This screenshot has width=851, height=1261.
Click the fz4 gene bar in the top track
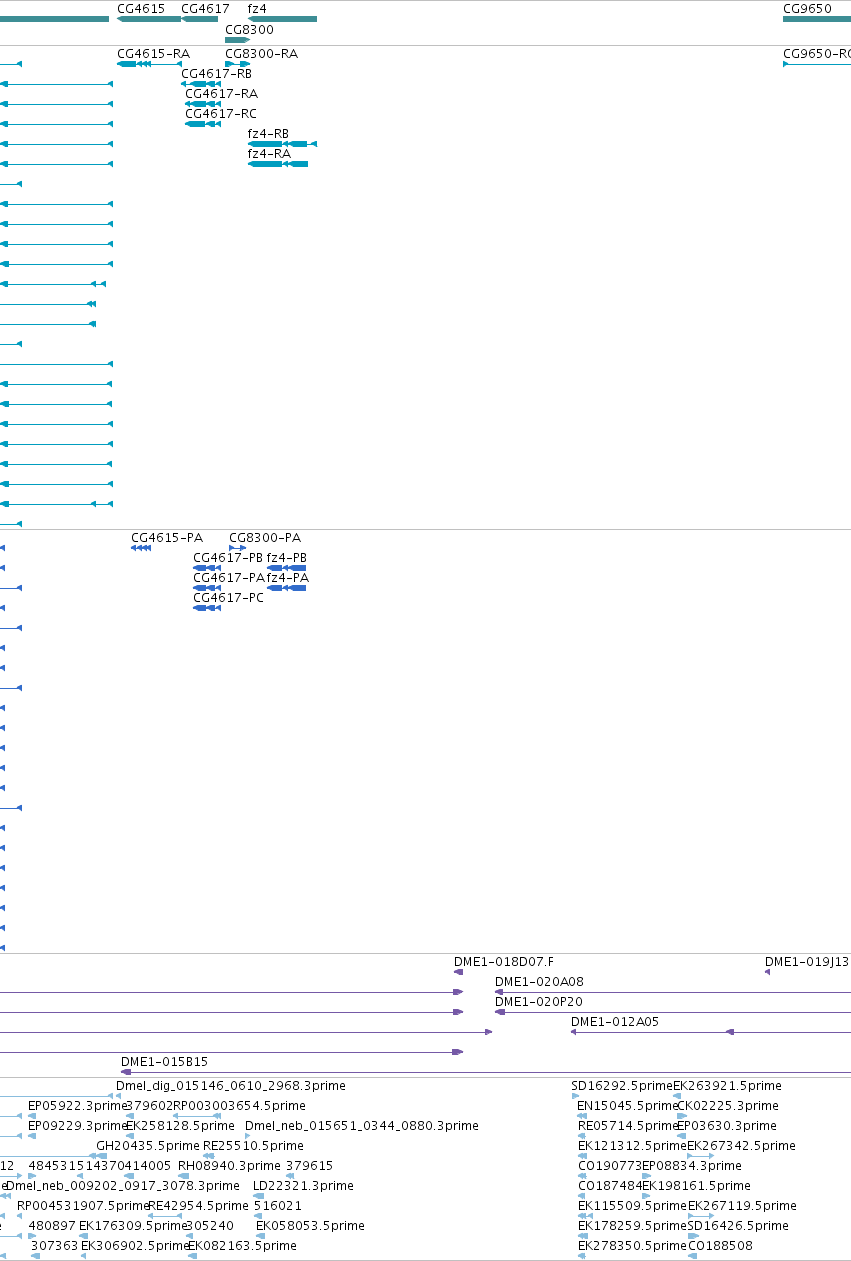pyautogui.click(x=282, y=19)
